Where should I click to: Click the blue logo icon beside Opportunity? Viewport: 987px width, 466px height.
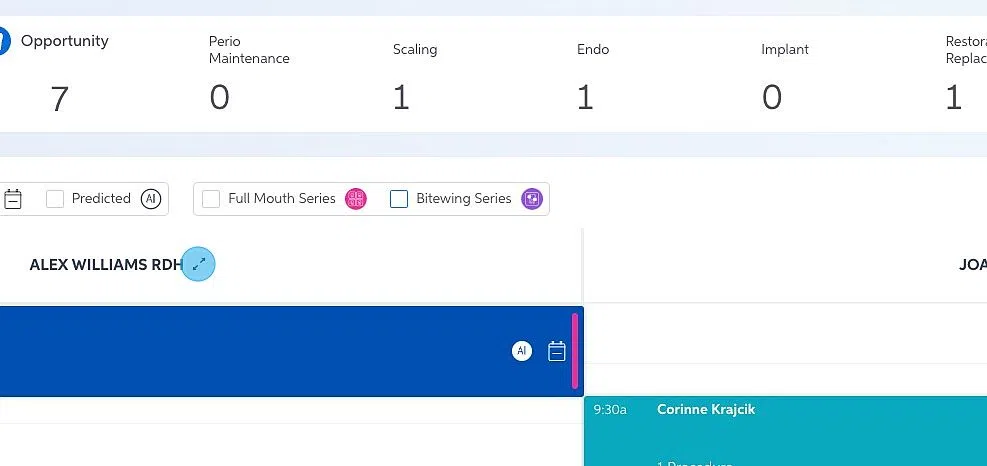click(4, 41)
